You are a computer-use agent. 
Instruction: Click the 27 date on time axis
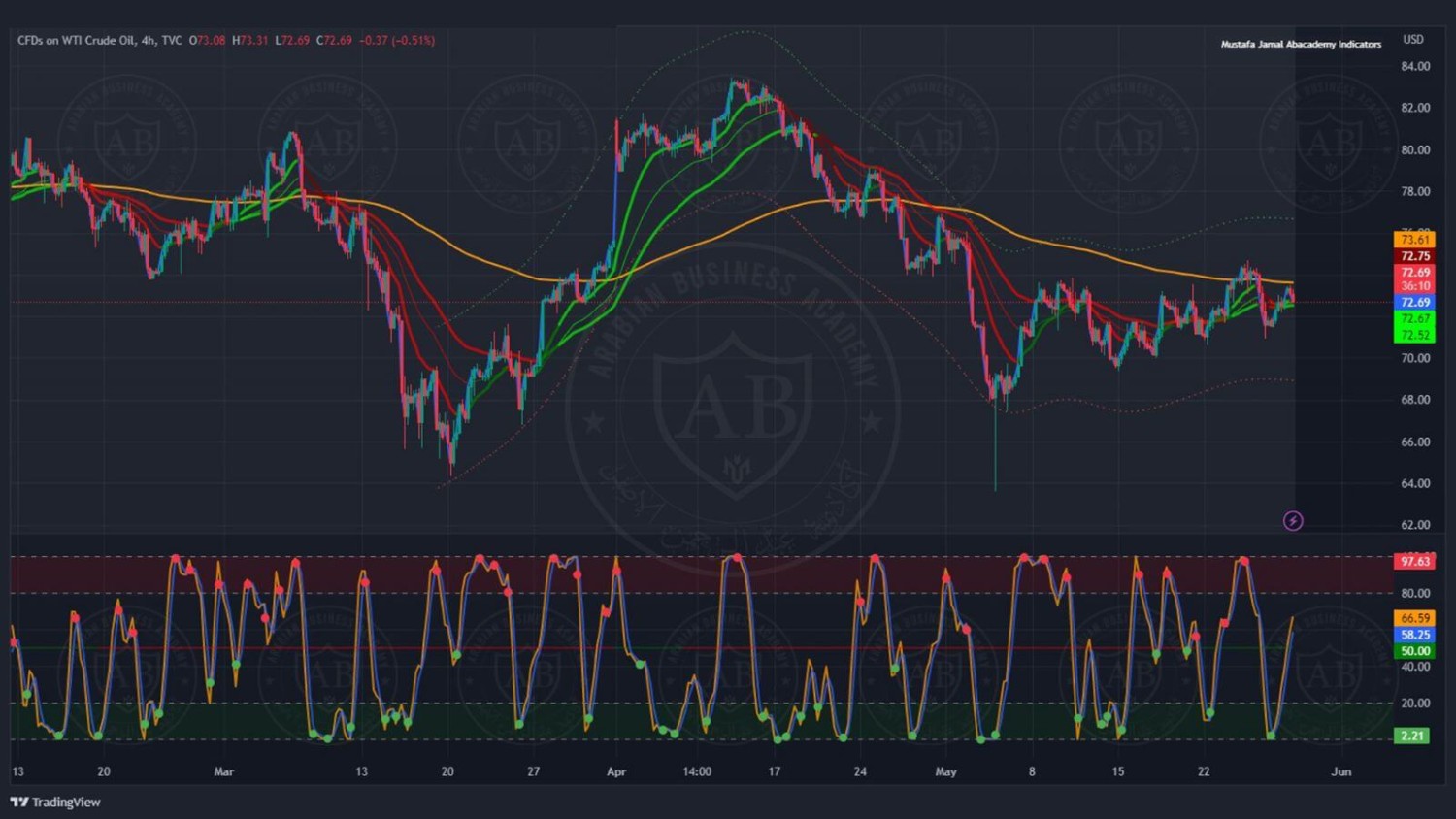[533, 772]
